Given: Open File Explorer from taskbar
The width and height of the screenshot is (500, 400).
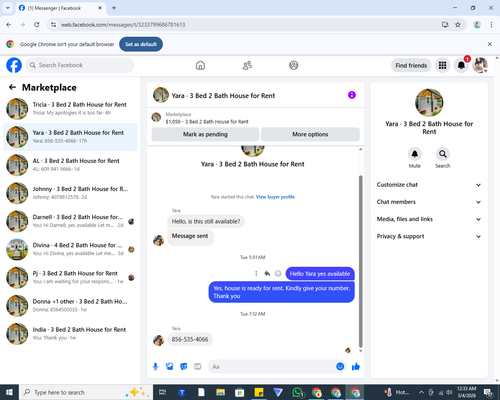Looking at the screenshot, I should pyautogui.click(x=220, y=392).
